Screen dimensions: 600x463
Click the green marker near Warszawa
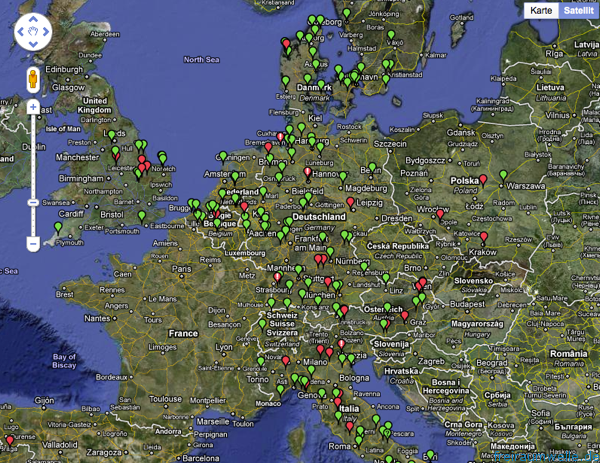click(x=503, y=177)
